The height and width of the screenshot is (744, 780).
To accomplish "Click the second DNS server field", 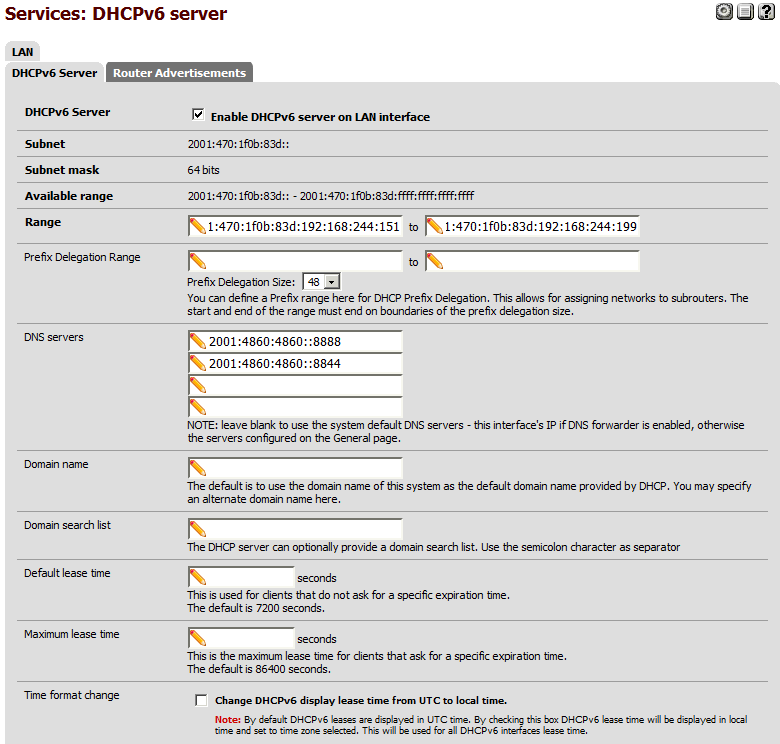I will tap(295, 363).
